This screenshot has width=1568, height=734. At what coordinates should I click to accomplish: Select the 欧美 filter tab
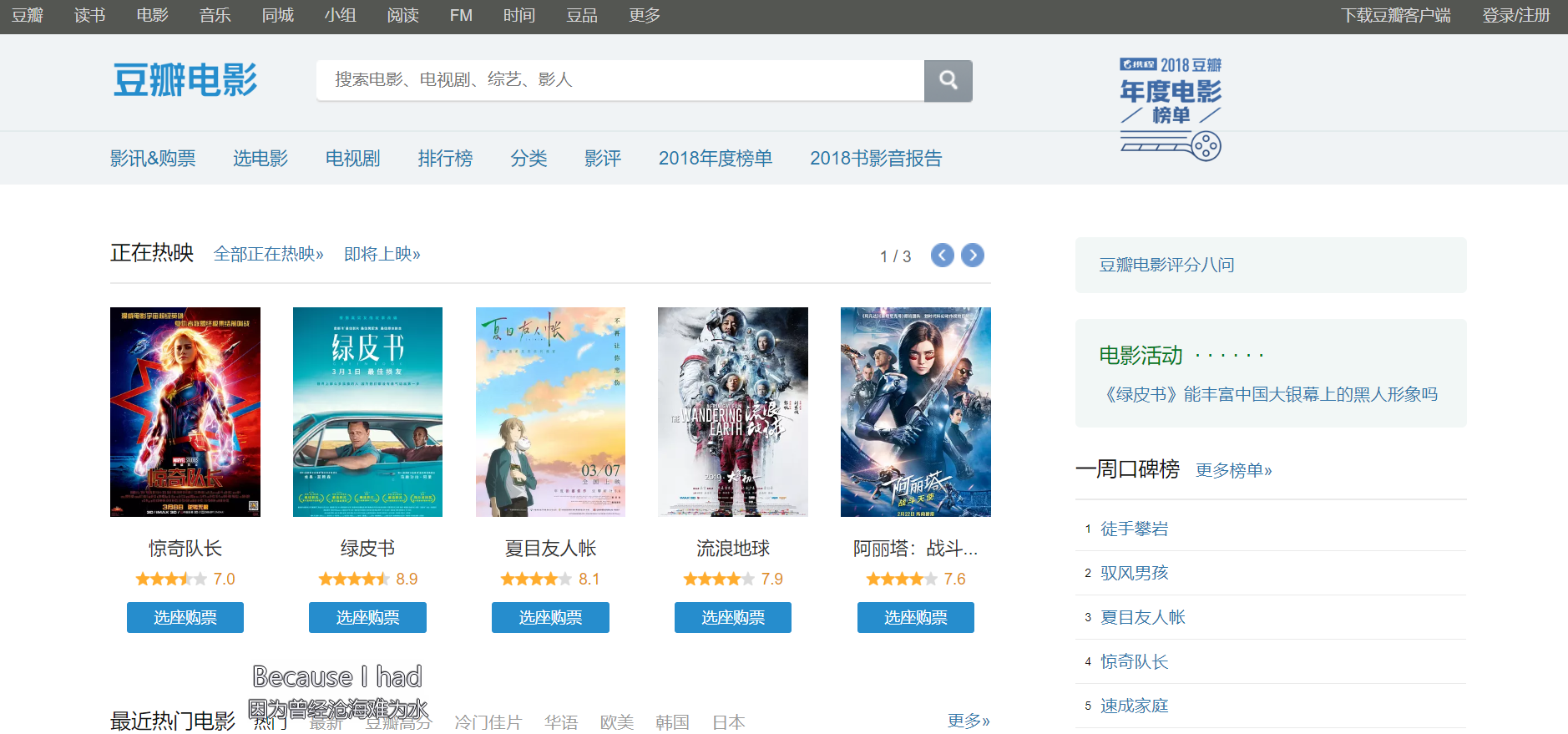tap(617, 722)
